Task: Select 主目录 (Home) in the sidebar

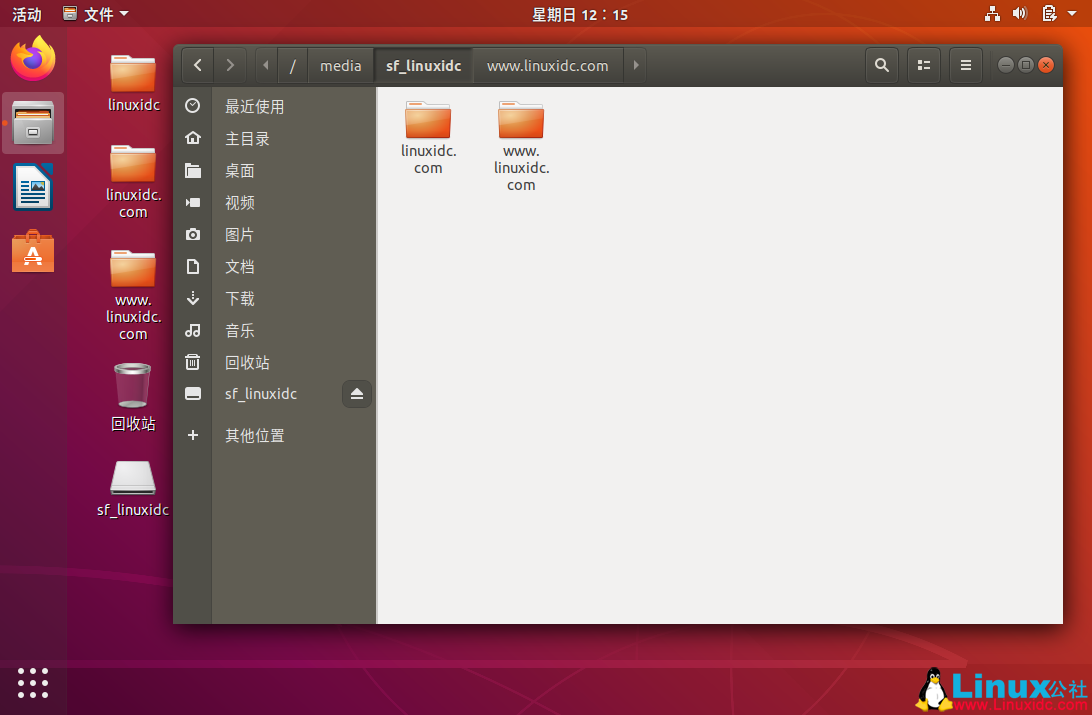Action: (245, 138)
